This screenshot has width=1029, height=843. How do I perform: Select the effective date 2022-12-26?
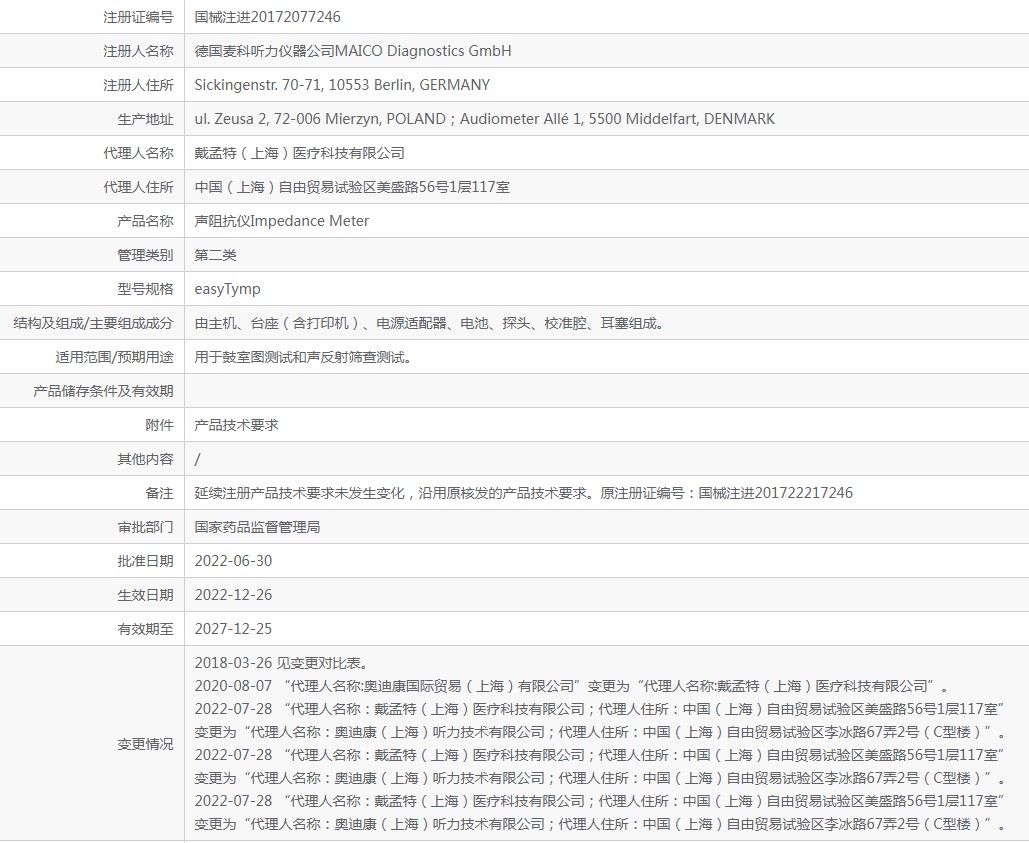233,595
